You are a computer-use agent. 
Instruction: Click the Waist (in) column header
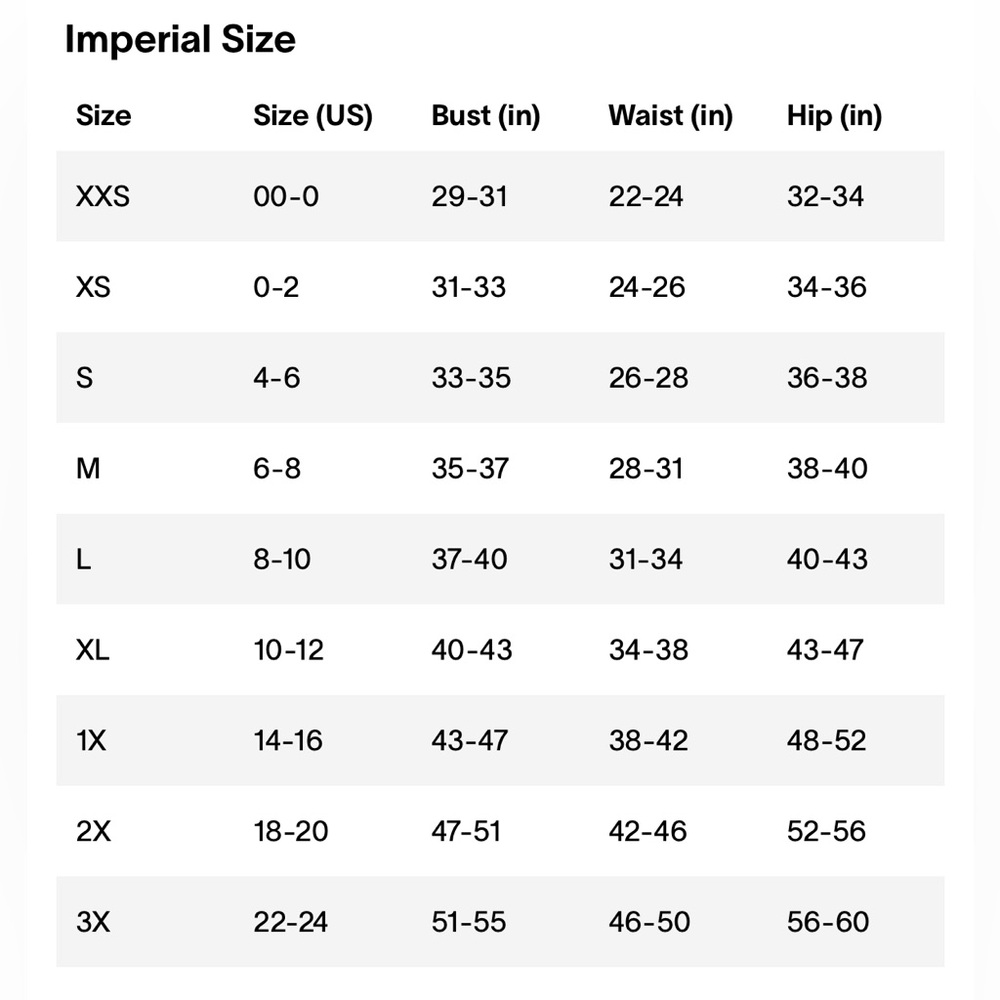671,116
